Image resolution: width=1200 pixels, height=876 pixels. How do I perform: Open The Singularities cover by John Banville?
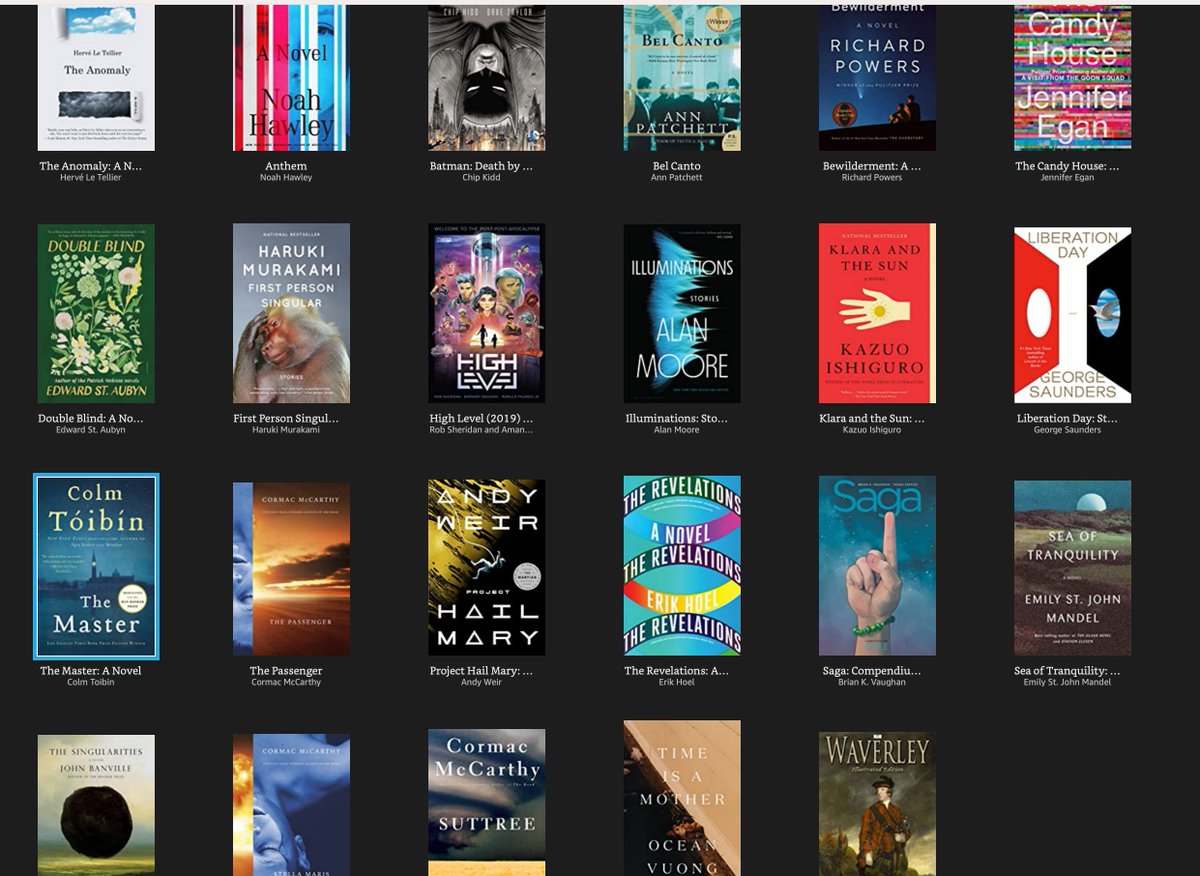(96, 805)
